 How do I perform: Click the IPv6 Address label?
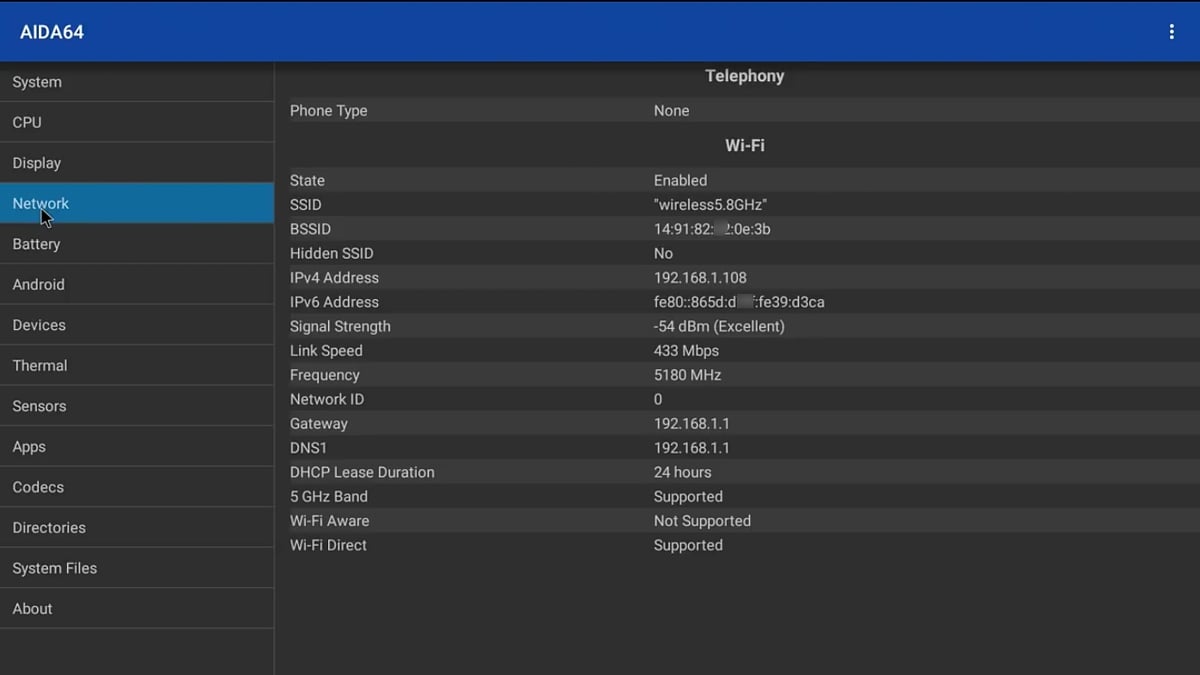pos(334,302)
